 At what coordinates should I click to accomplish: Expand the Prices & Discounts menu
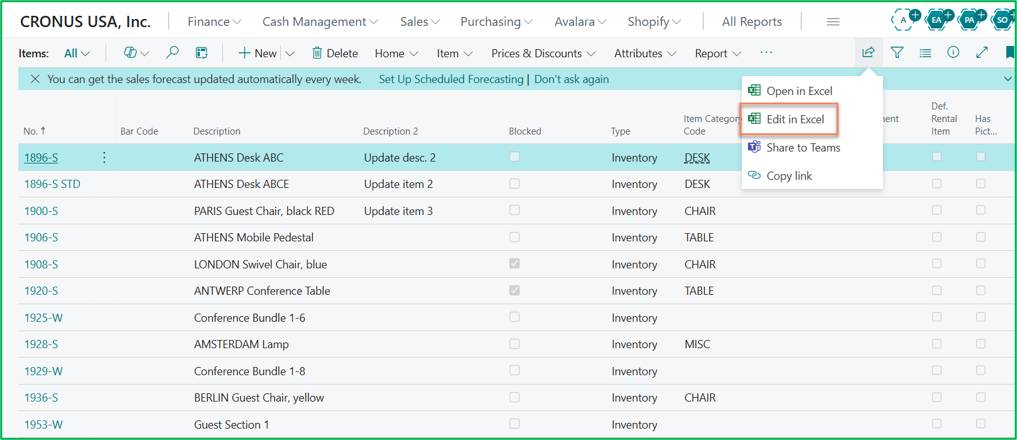tap(544, 53)
